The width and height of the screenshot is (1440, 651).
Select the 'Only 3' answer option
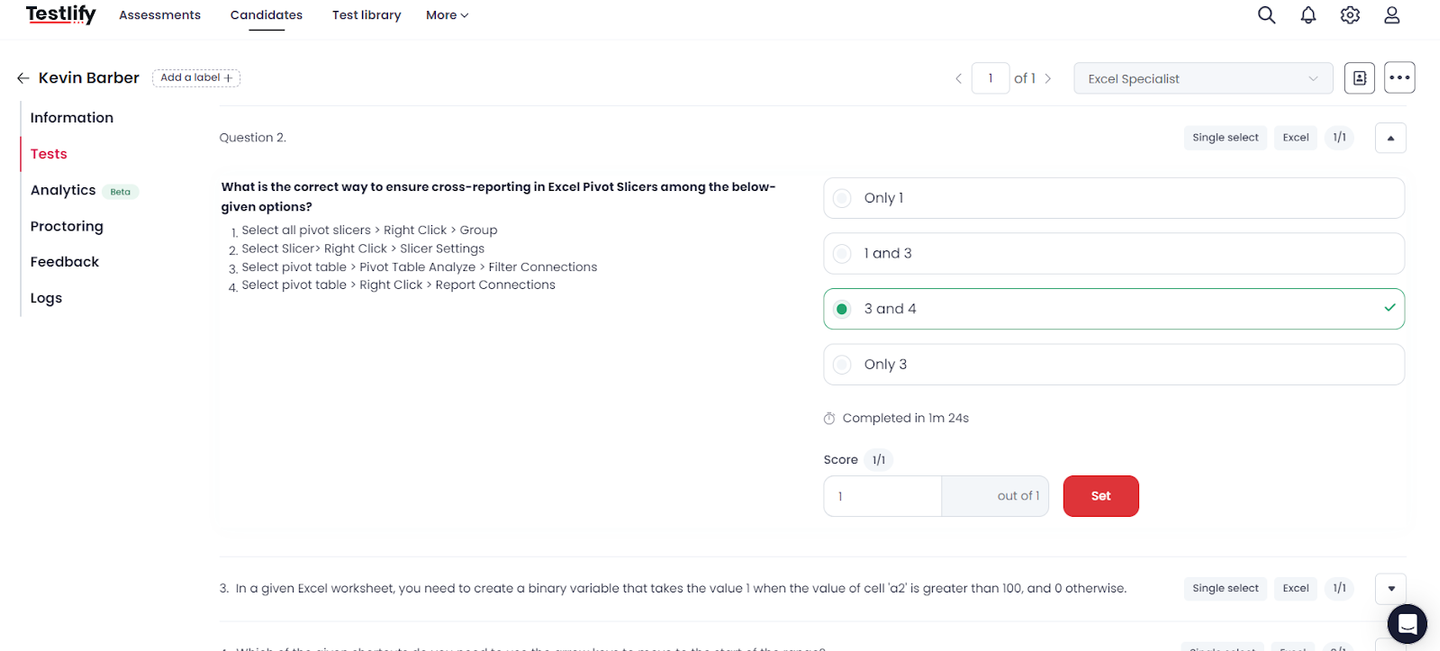click(1114, 364)
